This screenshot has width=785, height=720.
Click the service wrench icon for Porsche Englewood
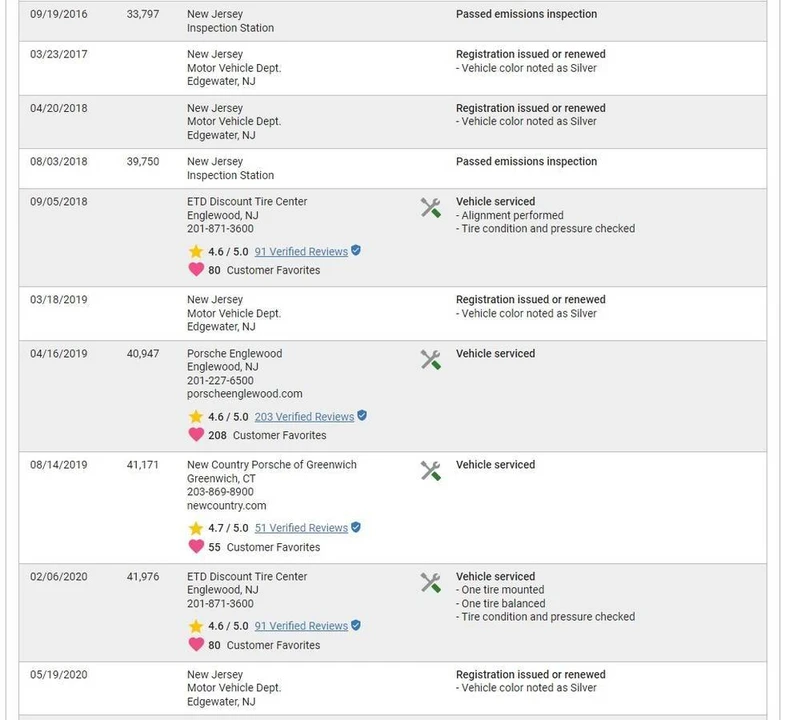(430, 359)
